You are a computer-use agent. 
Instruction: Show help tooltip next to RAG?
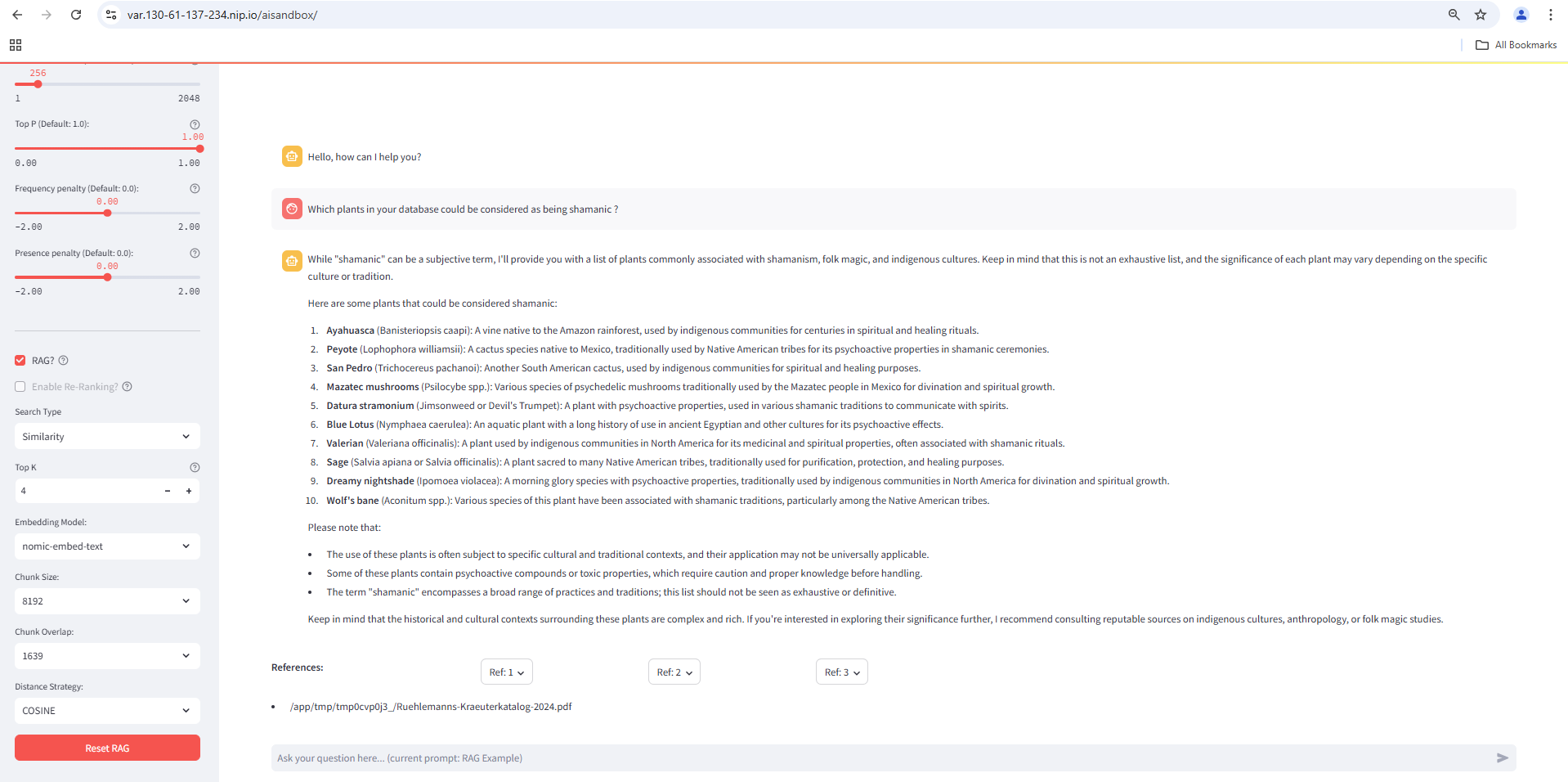(x=64, y=361)
